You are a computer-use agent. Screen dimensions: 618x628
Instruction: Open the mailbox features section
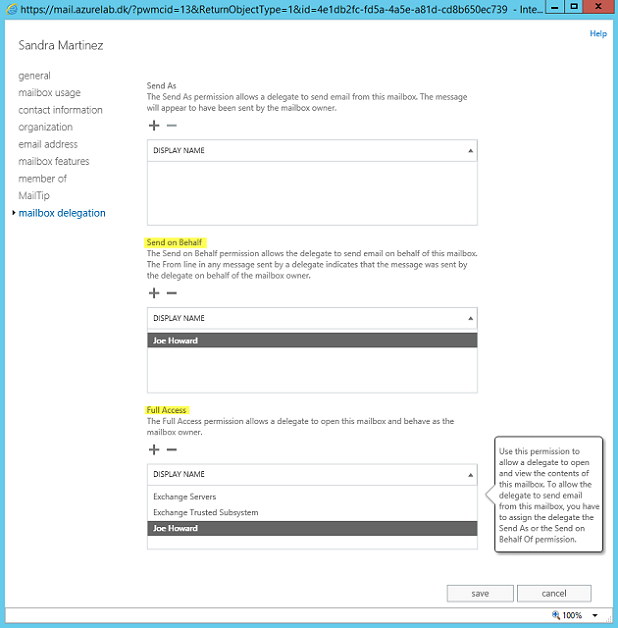54,161
